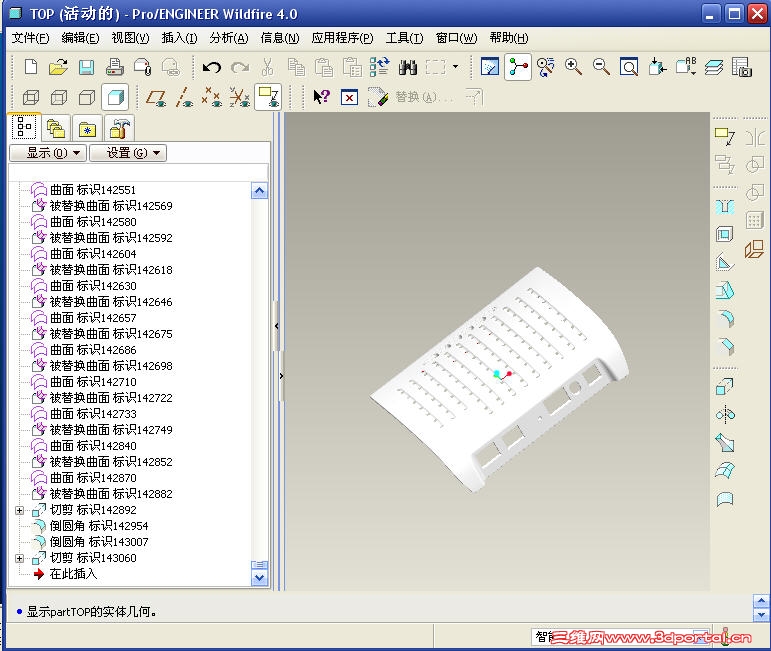Zoom in with the magnifier plus icon

click(573, 67)
